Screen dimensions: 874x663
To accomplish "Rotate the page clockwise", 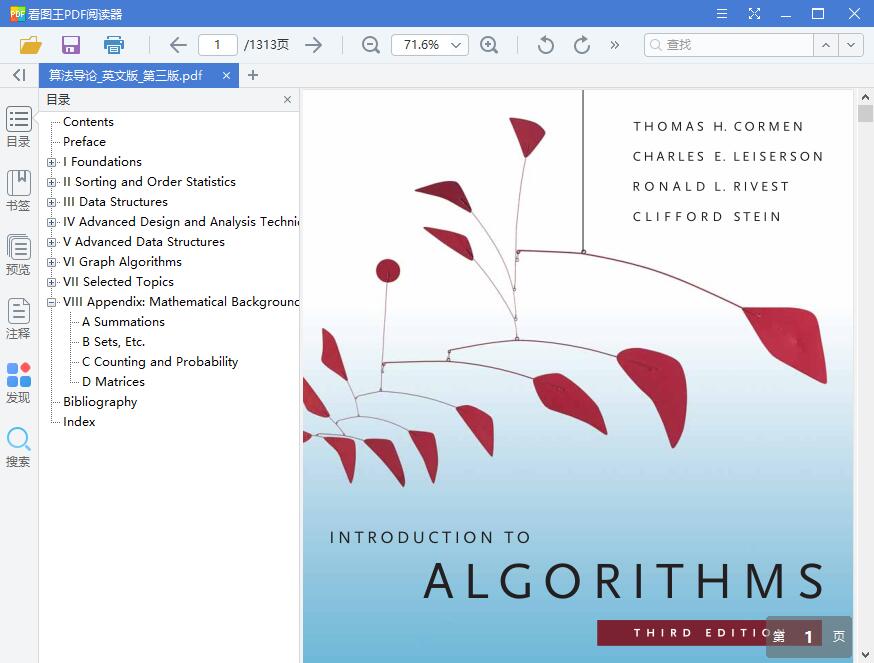I will point(582,45).
